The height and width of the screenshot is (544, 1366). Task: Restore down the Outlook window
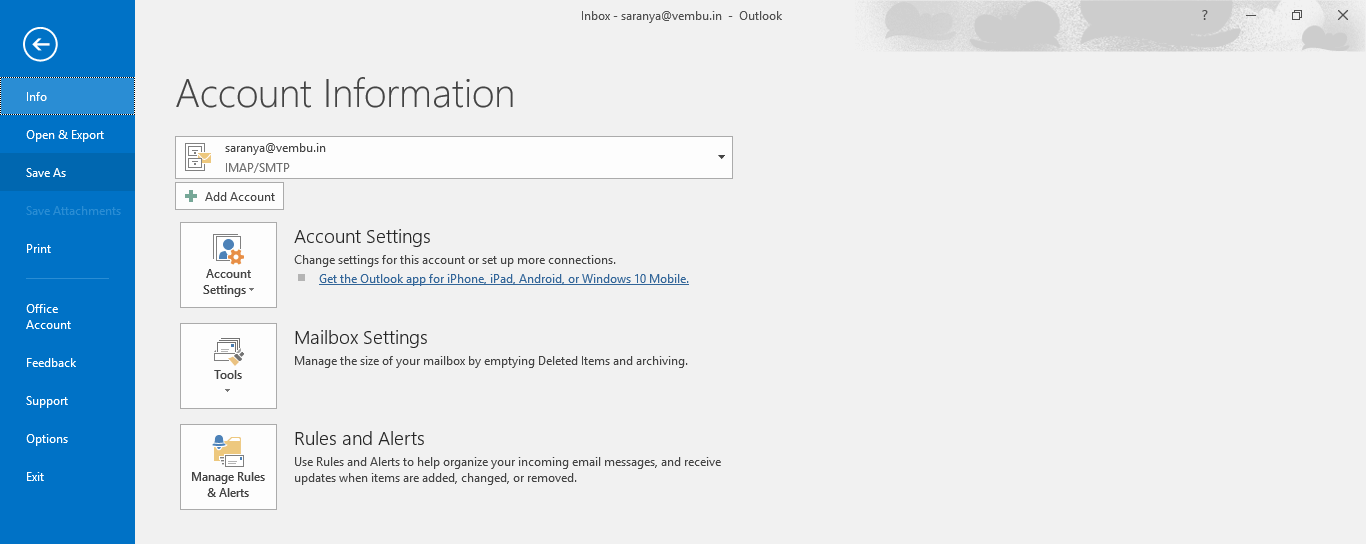coord(1296,15)
